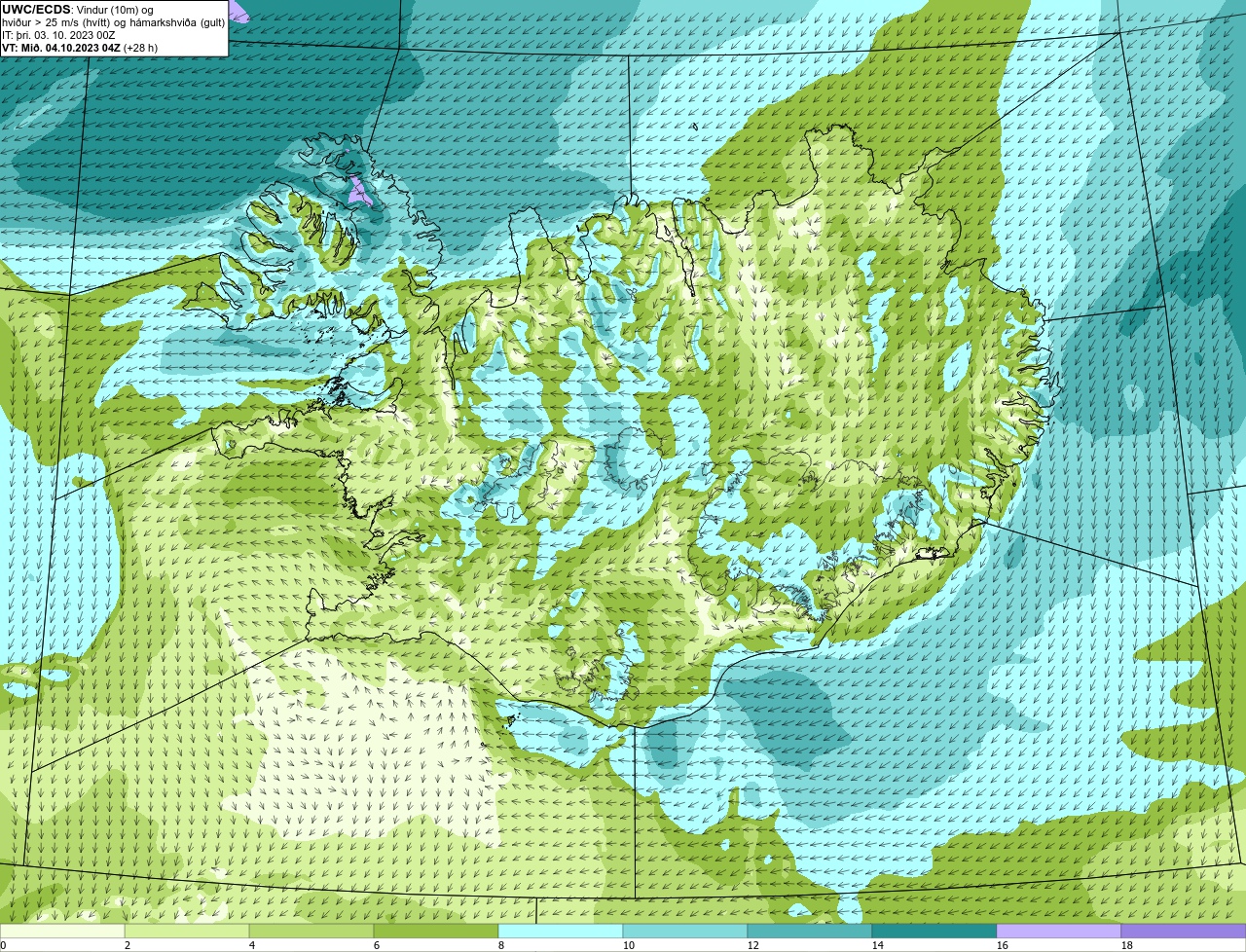Click the legend scale label "0"
This screenshot has width=1246, height=952.
[4, 945]
